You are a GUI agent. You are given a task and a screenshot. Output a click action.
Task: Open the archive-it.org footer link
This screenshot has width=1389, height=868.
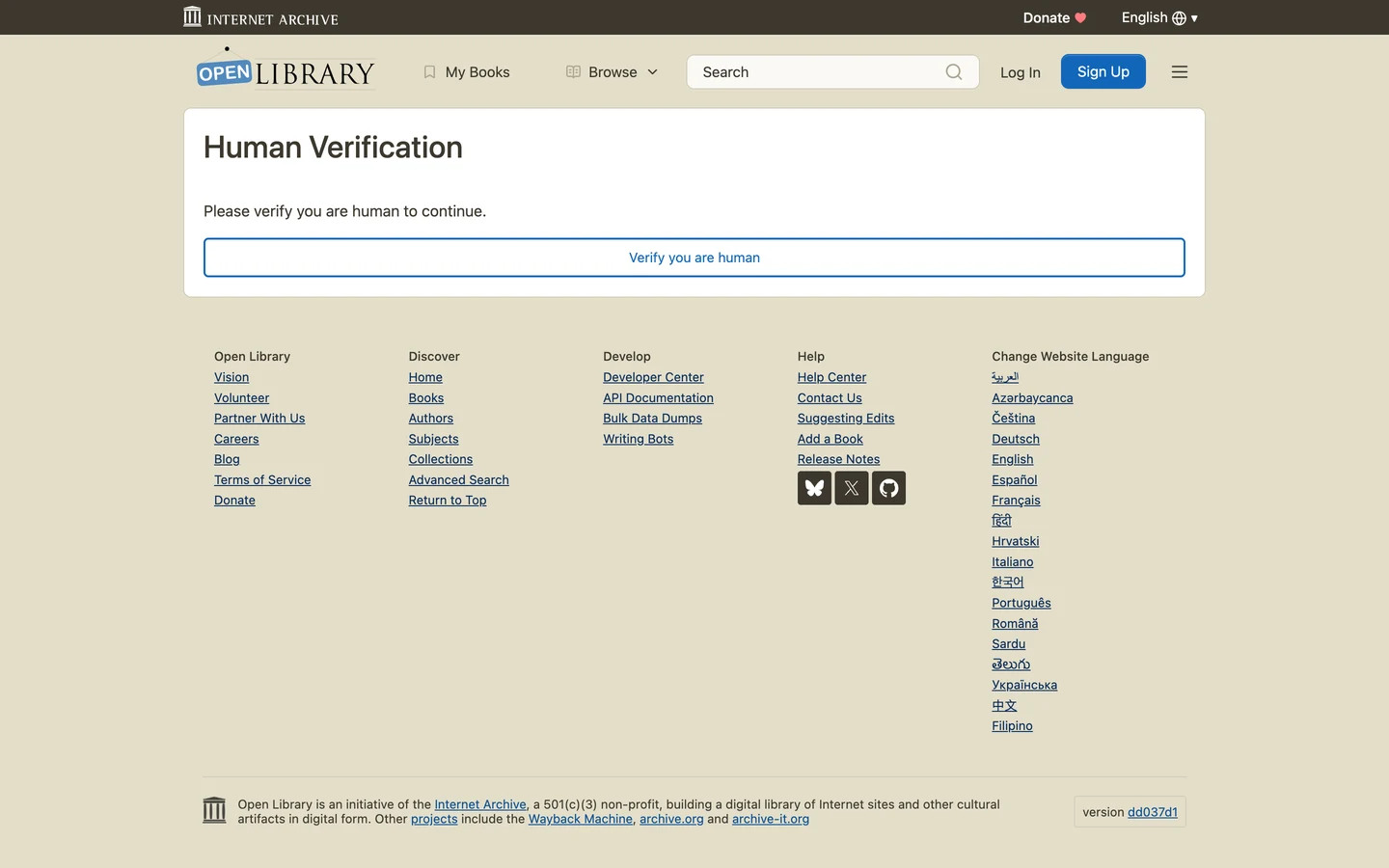[771, 819]
